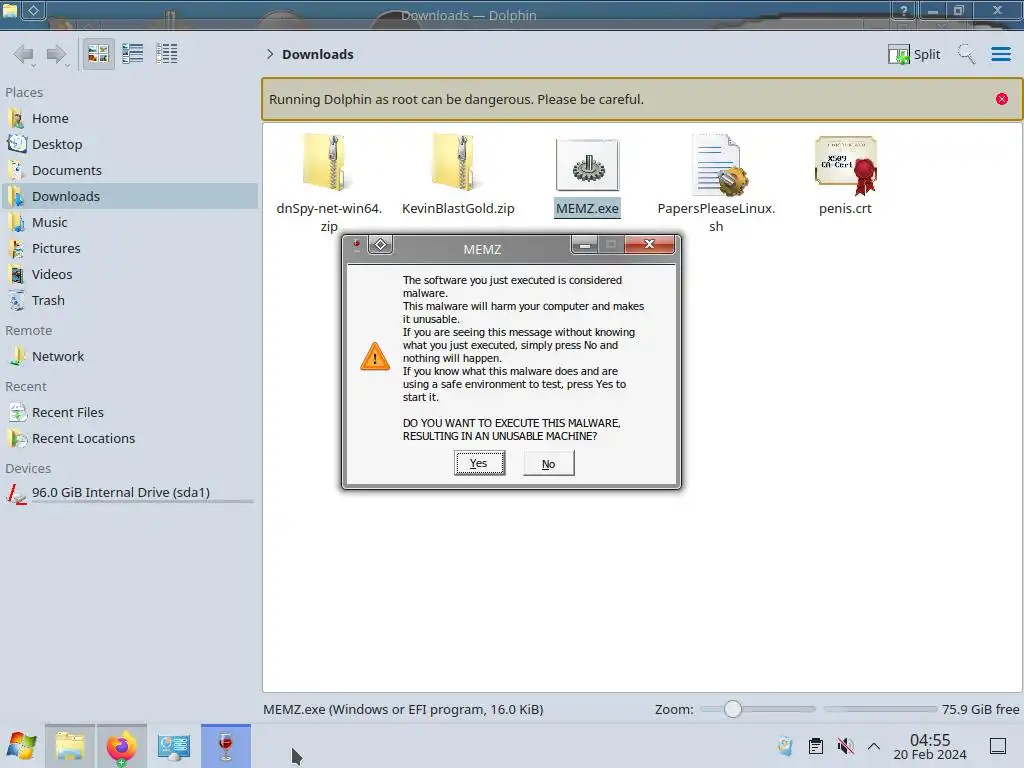Adjust the Zoom slider handle
This screenshot has height=768, width=1024.
click(733, 709)
